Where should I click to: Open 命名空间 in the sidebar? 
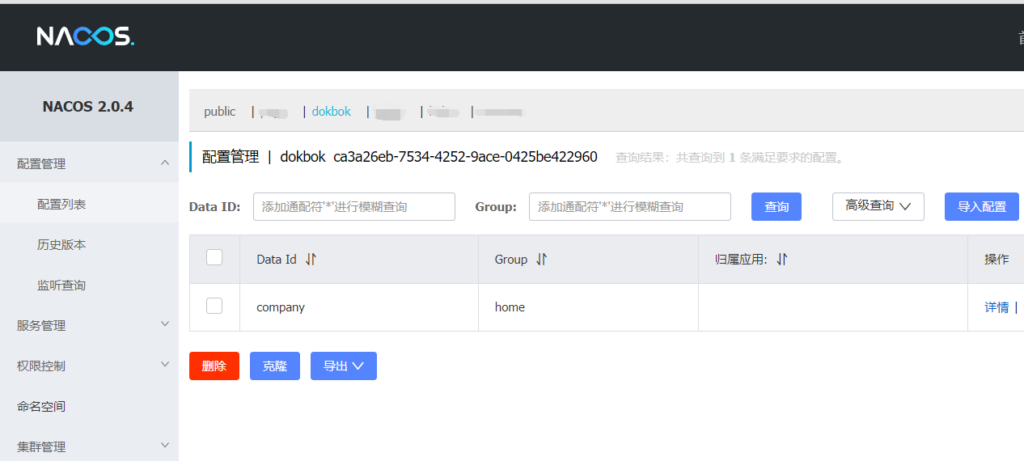point(41,407)
